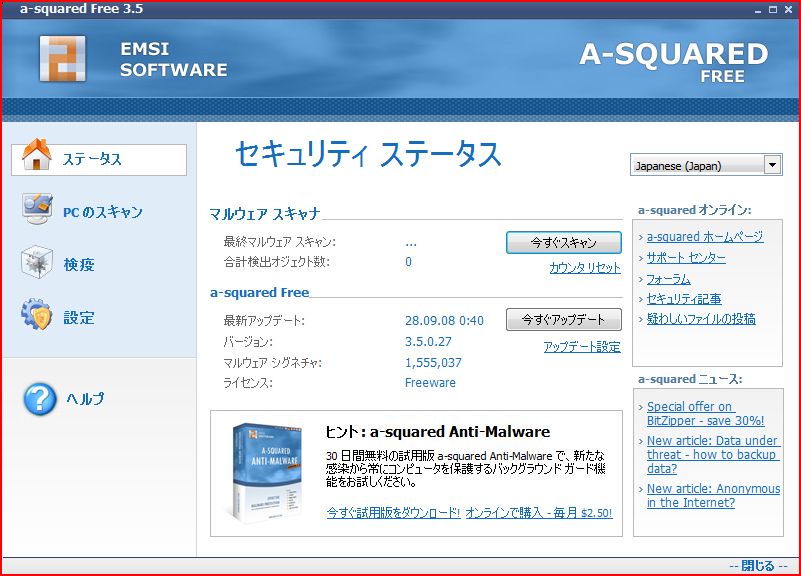801x576 pixels.
Task: Open Data under threat article link
Action: [x=713, y=454]
